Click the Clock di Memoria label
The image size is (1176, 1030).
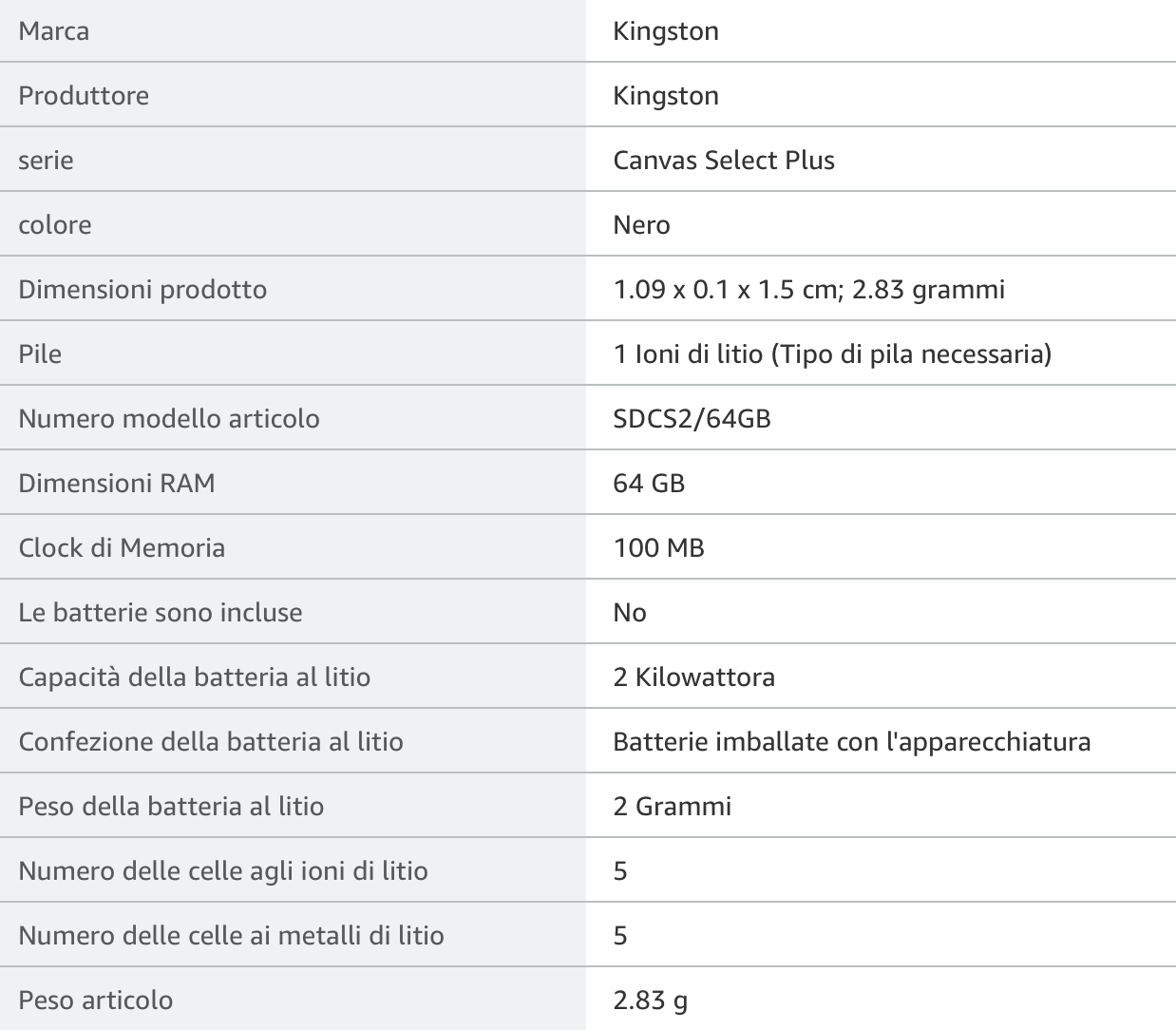point(122,548)
